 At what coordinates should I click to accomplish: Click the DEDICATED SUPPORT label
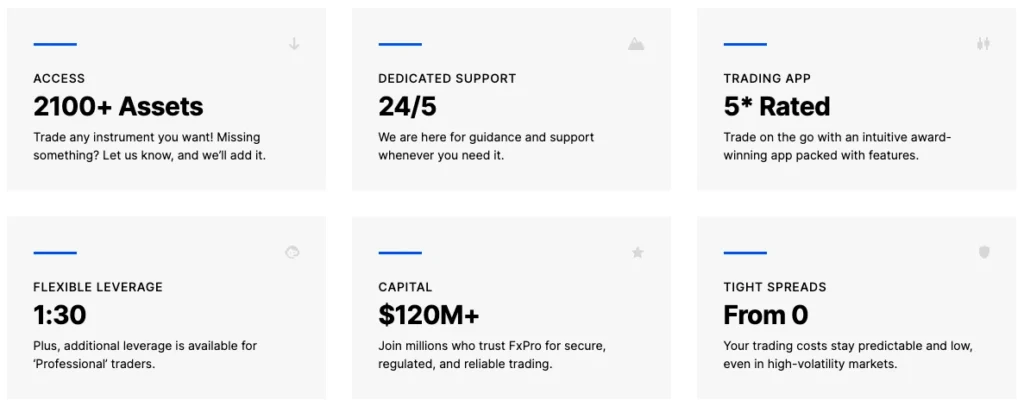pyautogui.click(x=447, y=78)
